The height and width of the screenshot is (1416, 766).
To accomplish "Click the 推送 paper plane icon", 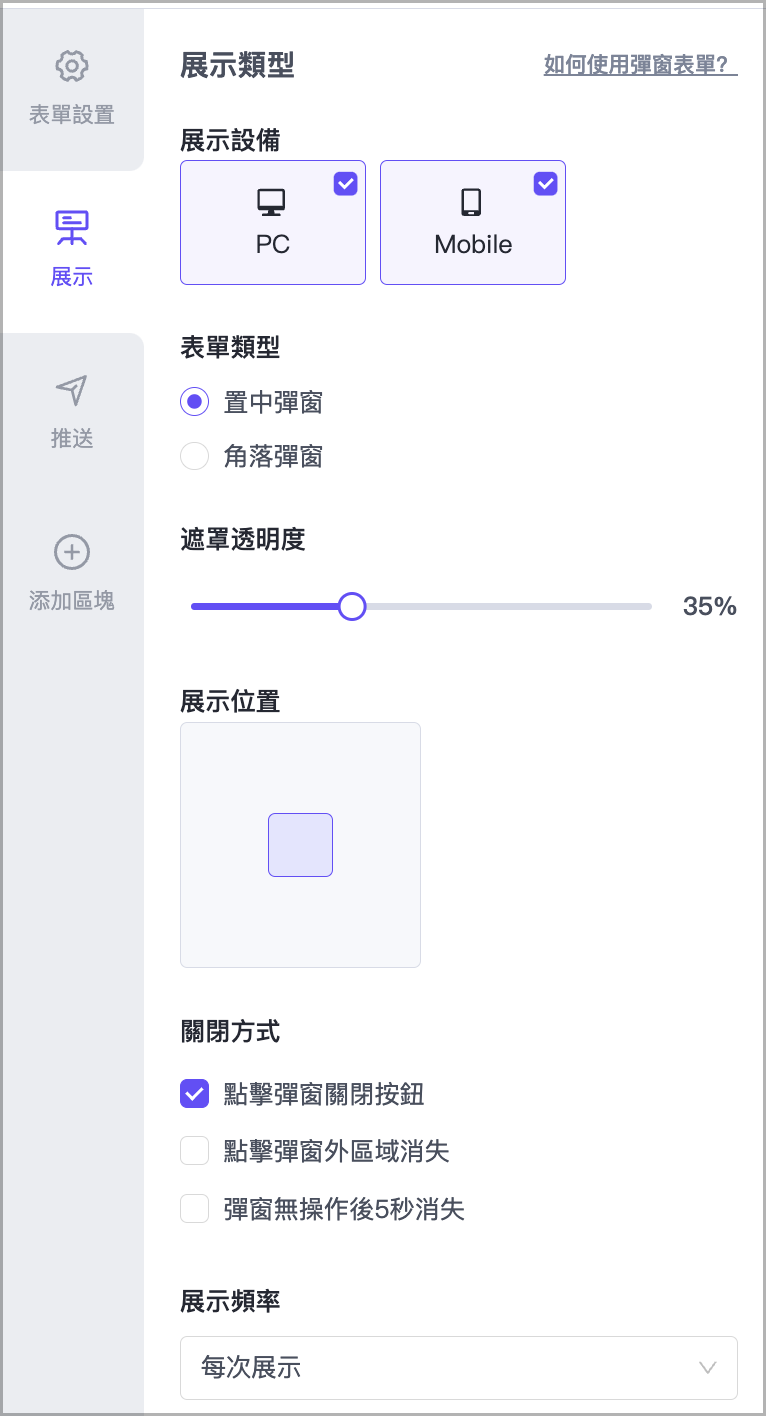I will tap(71, 391).
